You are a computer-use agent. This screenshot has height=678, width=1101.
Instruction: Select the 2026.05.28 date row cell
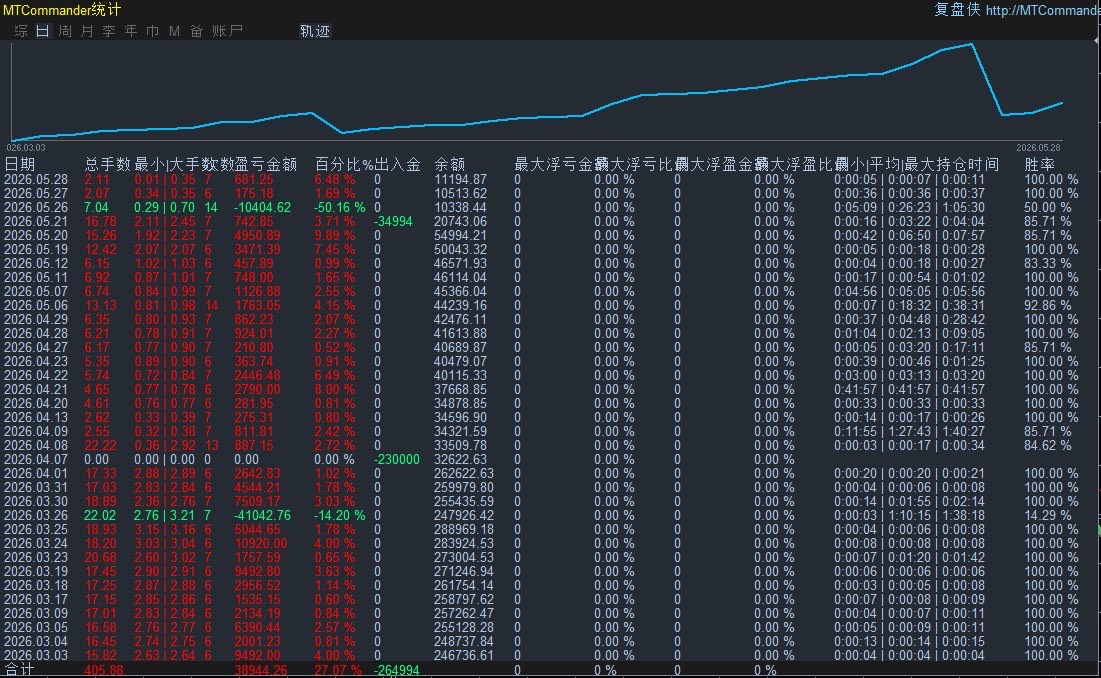pyautogui.click(x=36, y=179)
